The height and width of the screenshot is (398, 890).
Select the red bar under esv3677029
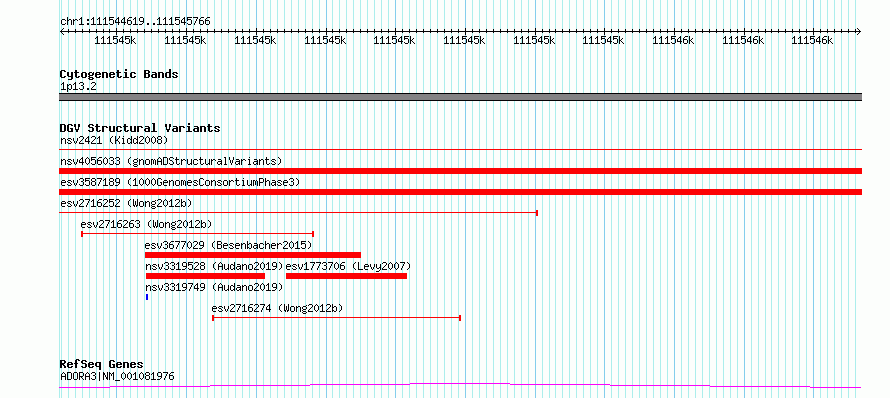(x=253, y=255)
